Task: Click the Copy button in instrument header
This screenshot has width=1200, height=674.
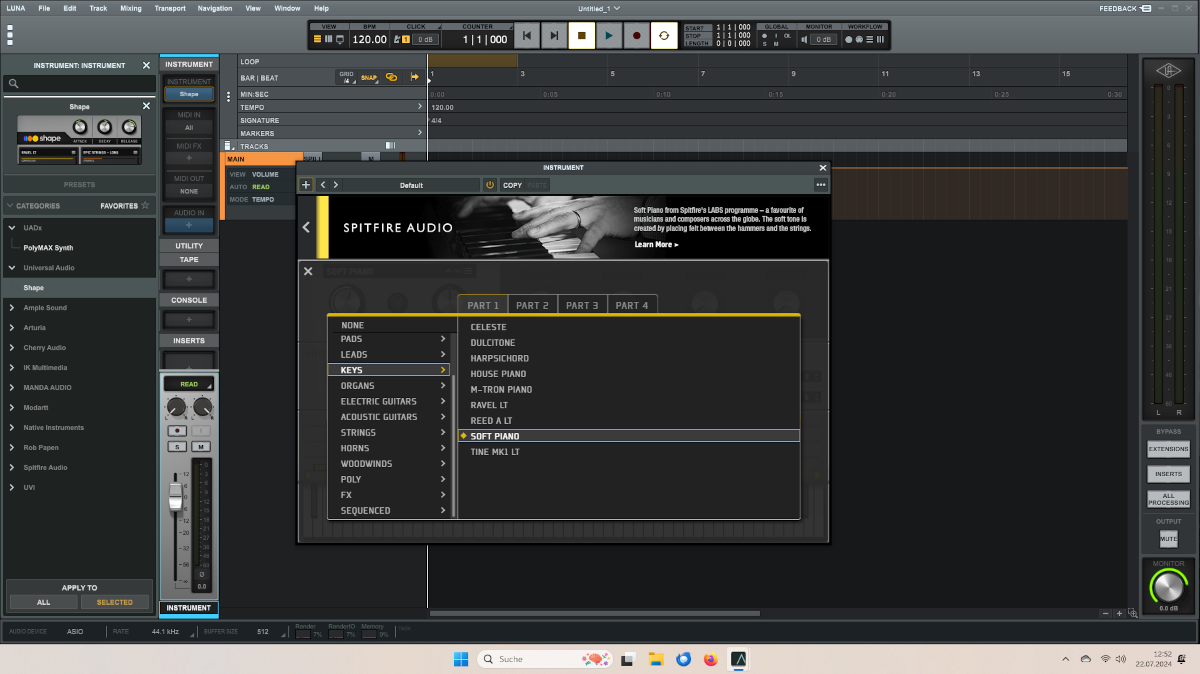Action: point(512,185)
